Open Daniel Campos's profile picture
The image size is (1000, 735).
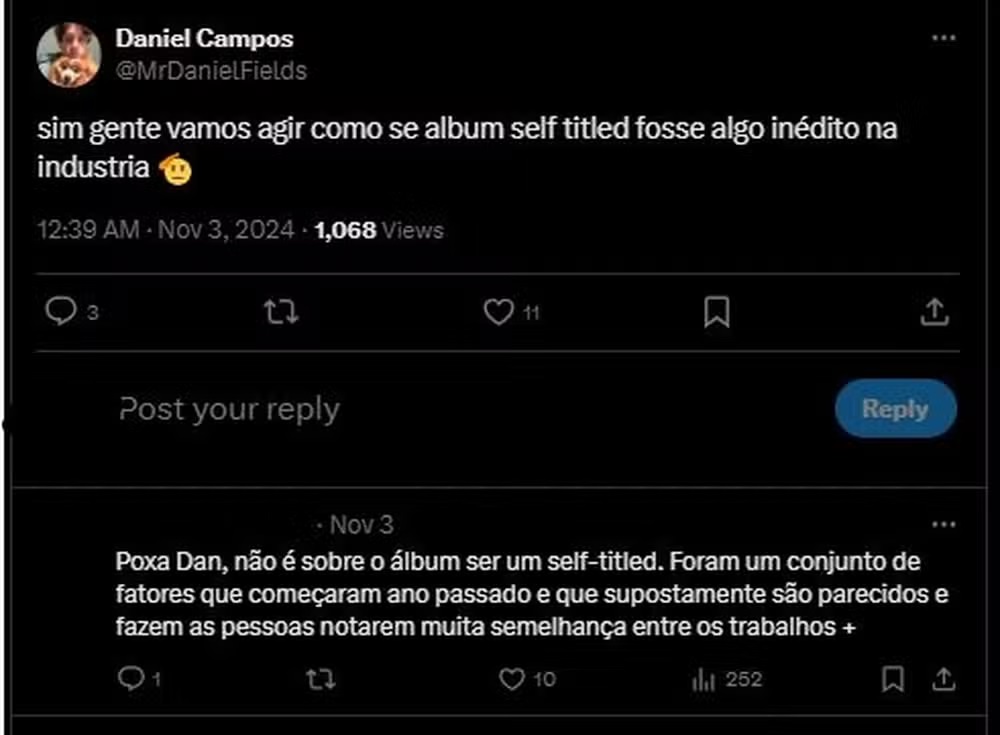click(69, 54)
